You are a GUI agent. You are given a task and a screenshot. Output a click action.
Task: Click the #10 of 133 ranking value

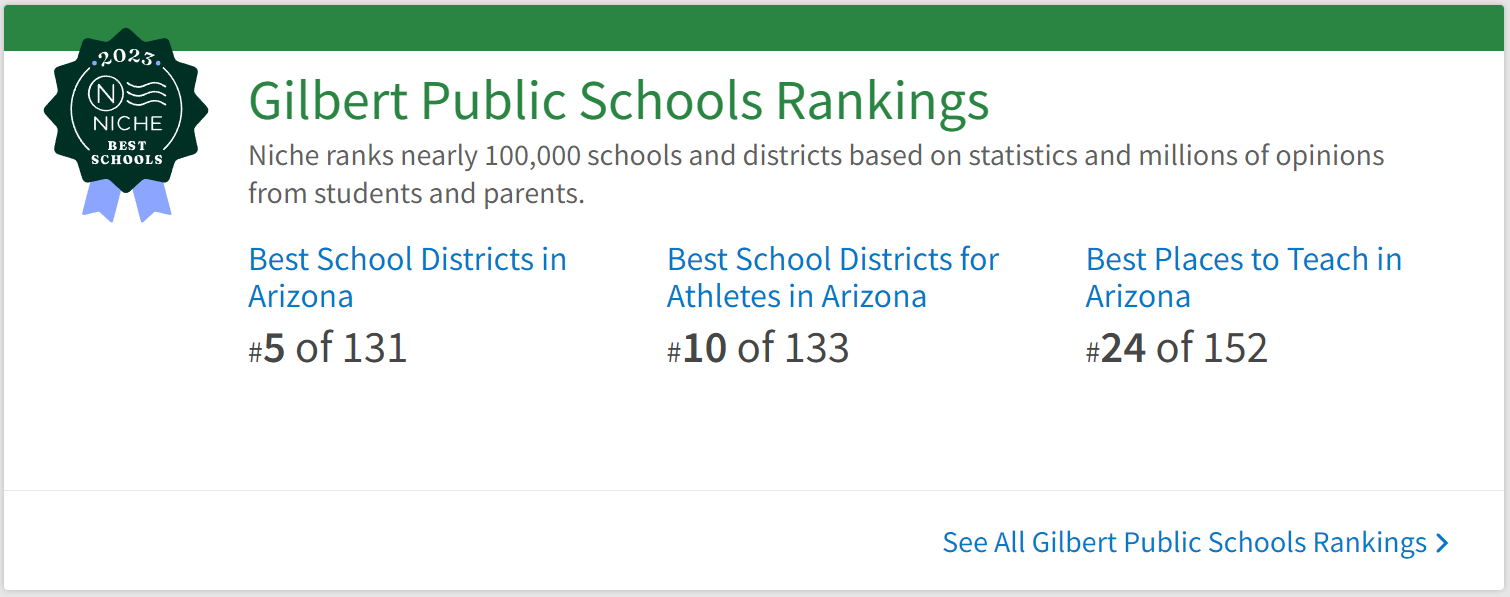point(758,348)
